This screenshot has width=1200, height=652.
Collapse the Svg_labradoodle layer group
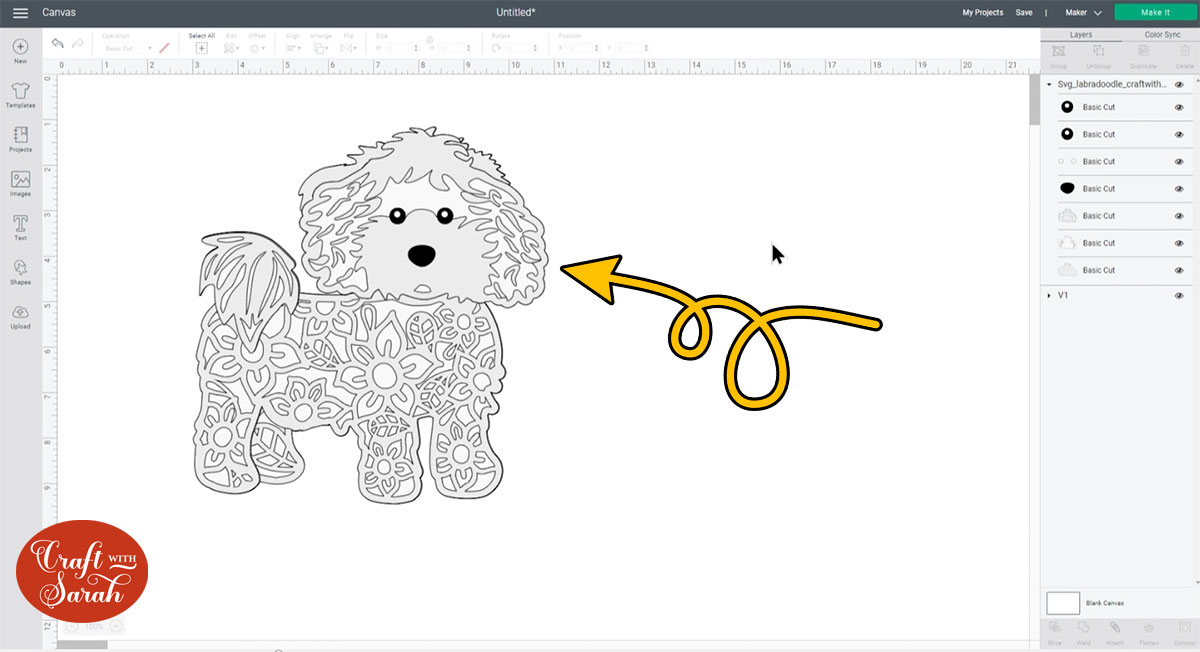[1048, 85]
